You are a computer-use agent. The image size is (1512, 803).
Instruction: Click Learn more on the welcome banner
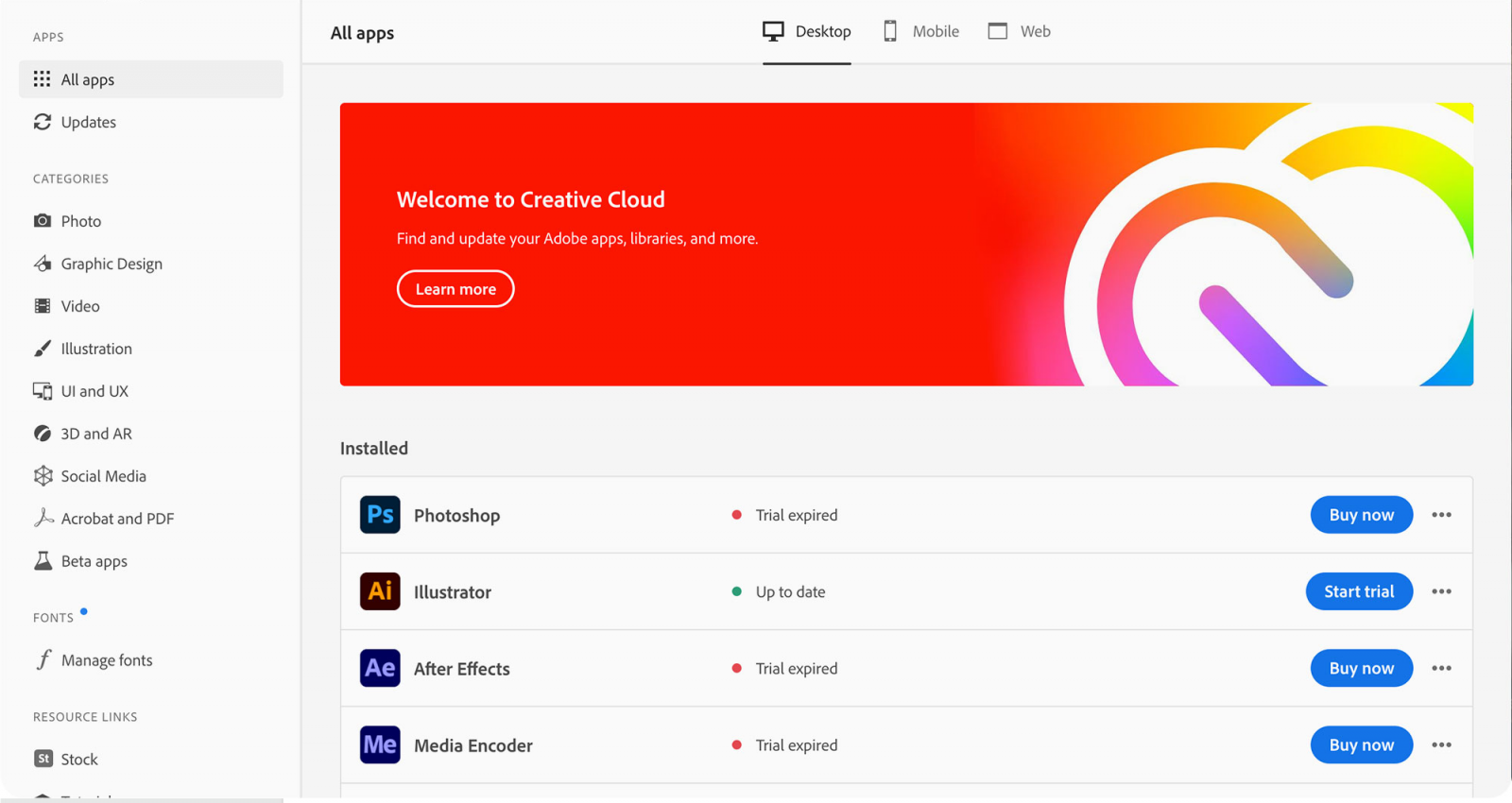(x=455, y=289)
